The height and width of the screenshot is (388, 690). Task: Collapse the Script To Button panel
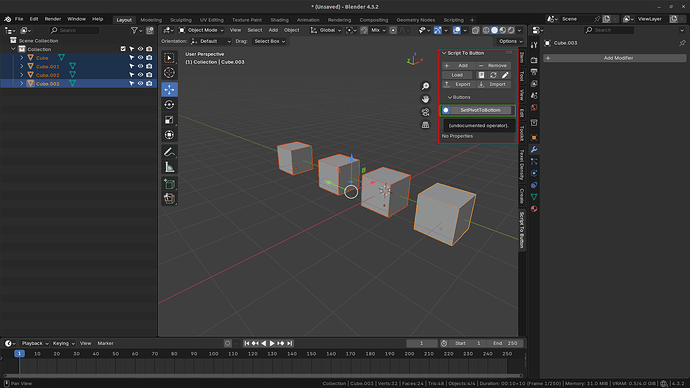coord(444,53)
